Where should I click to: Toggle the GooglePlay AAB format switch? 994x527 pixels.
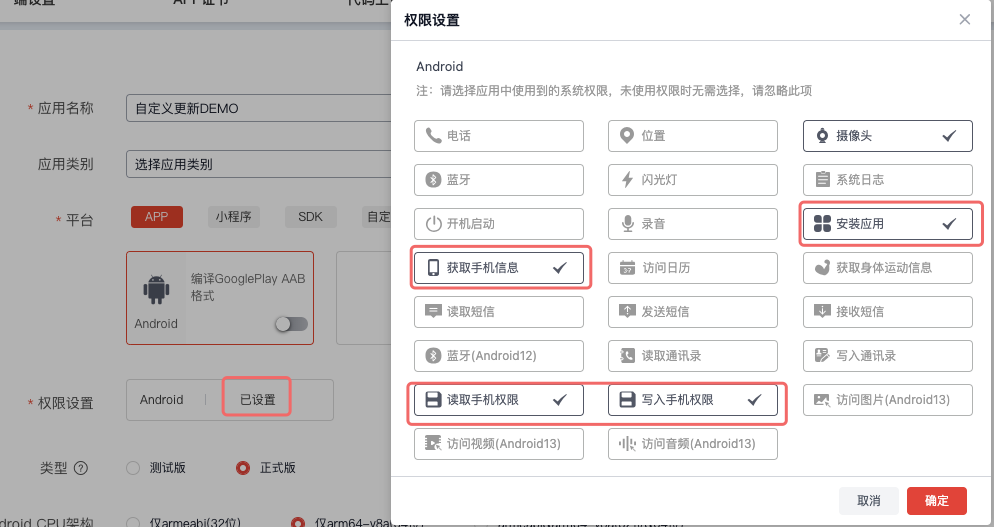291,324
